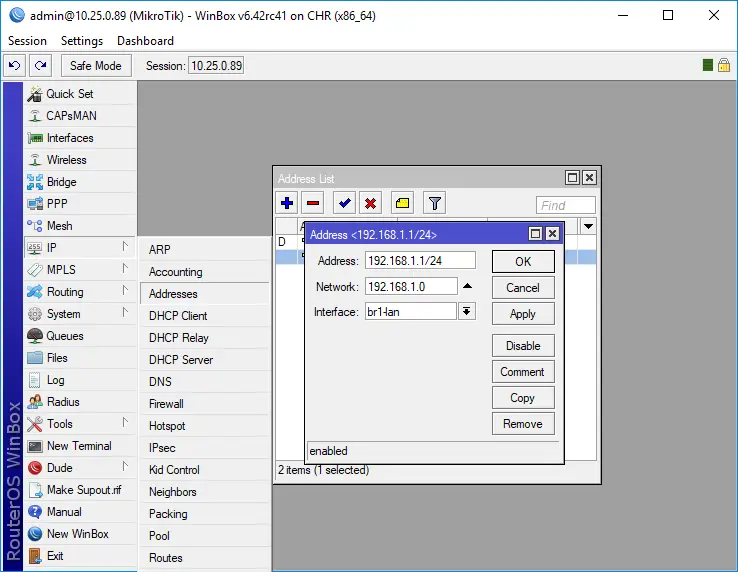Click red X Disable icon in Address List
The height and width of the screenshot is (572, 738).
click(x=370, y=203)
